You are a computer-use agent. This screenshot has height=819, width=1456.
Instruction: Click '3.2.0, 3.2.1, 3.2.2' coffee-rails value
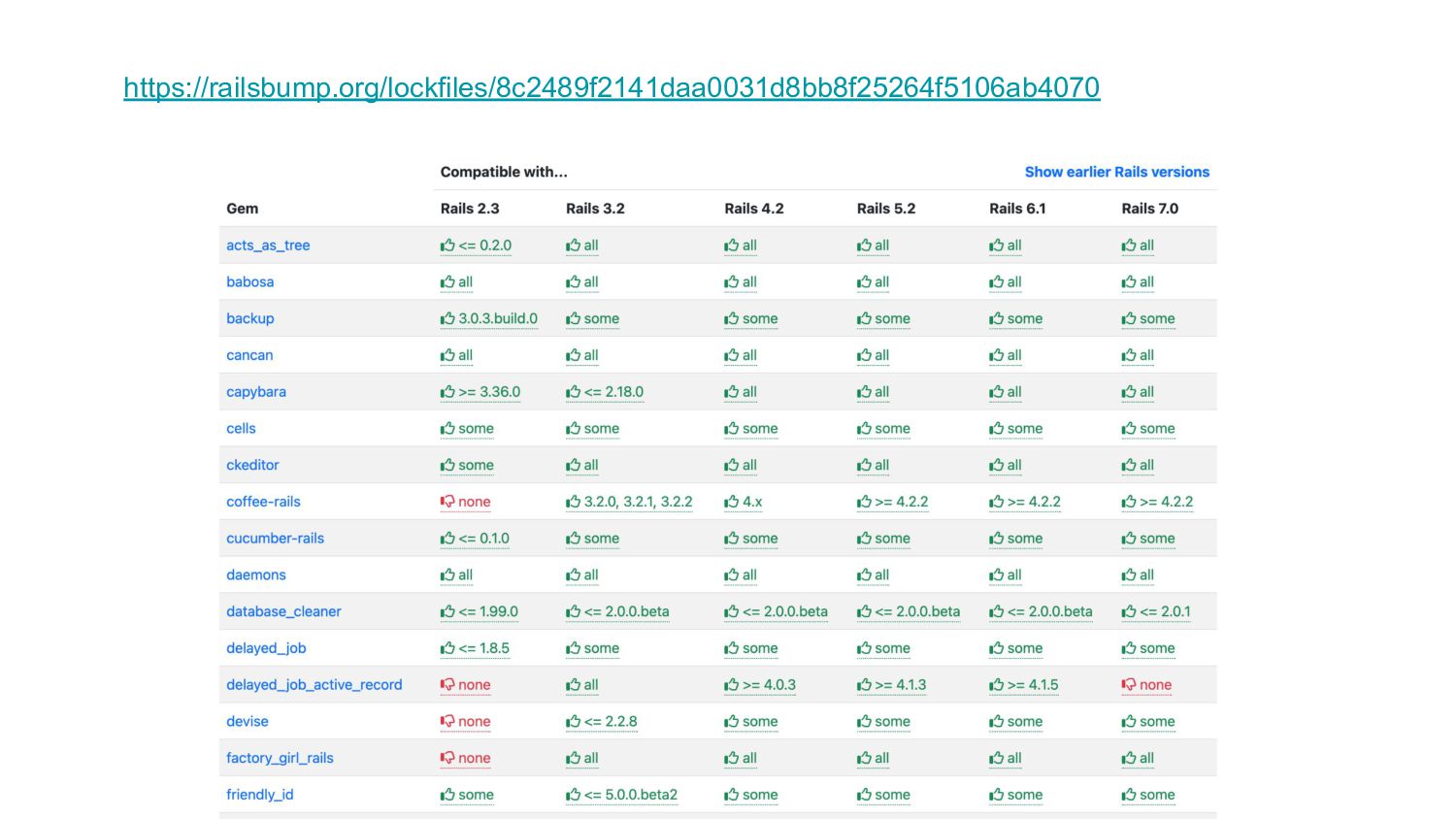[639, 502]
